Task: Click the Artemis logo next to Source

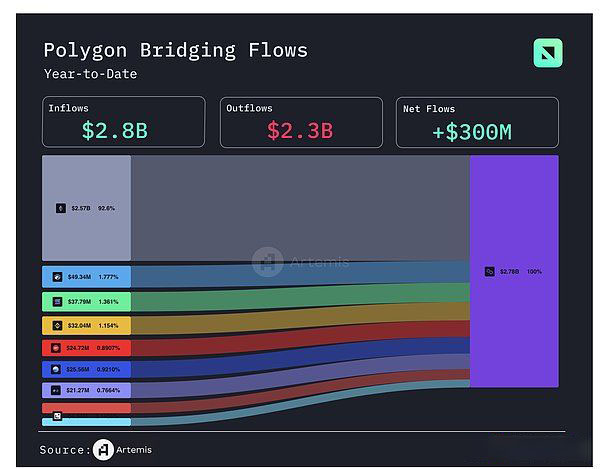Action: (103, 449)
